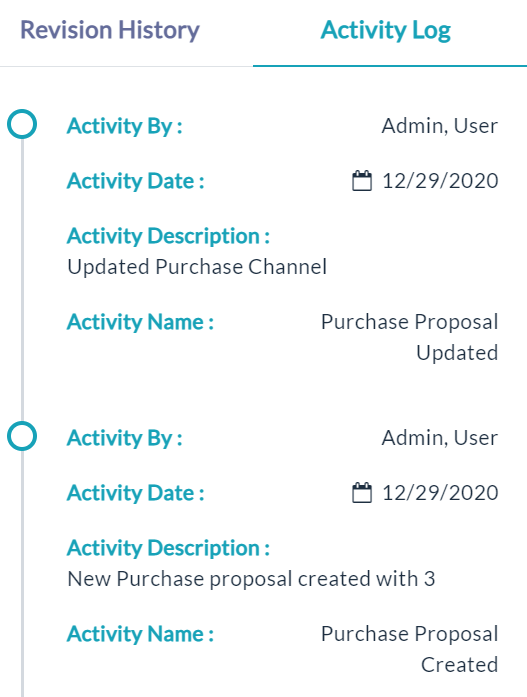
Task: Select the Activity Log tab
Action: click(x=386, y=31)
